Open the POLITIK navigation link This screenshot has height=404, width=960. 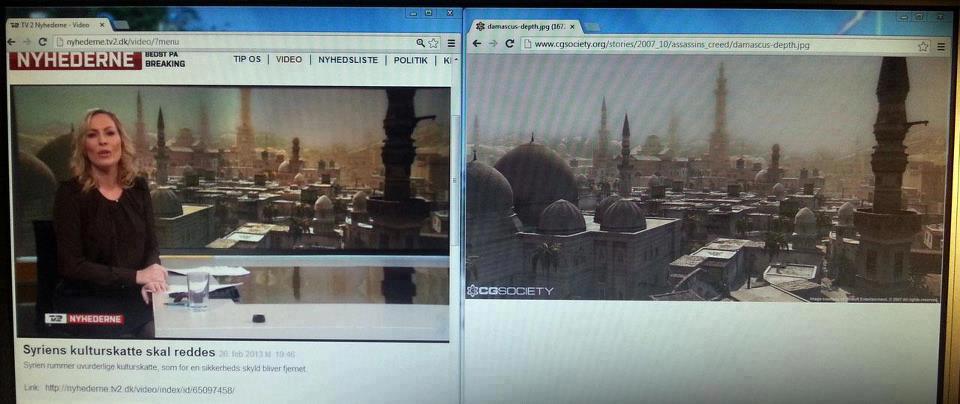(x=411, y=60)
